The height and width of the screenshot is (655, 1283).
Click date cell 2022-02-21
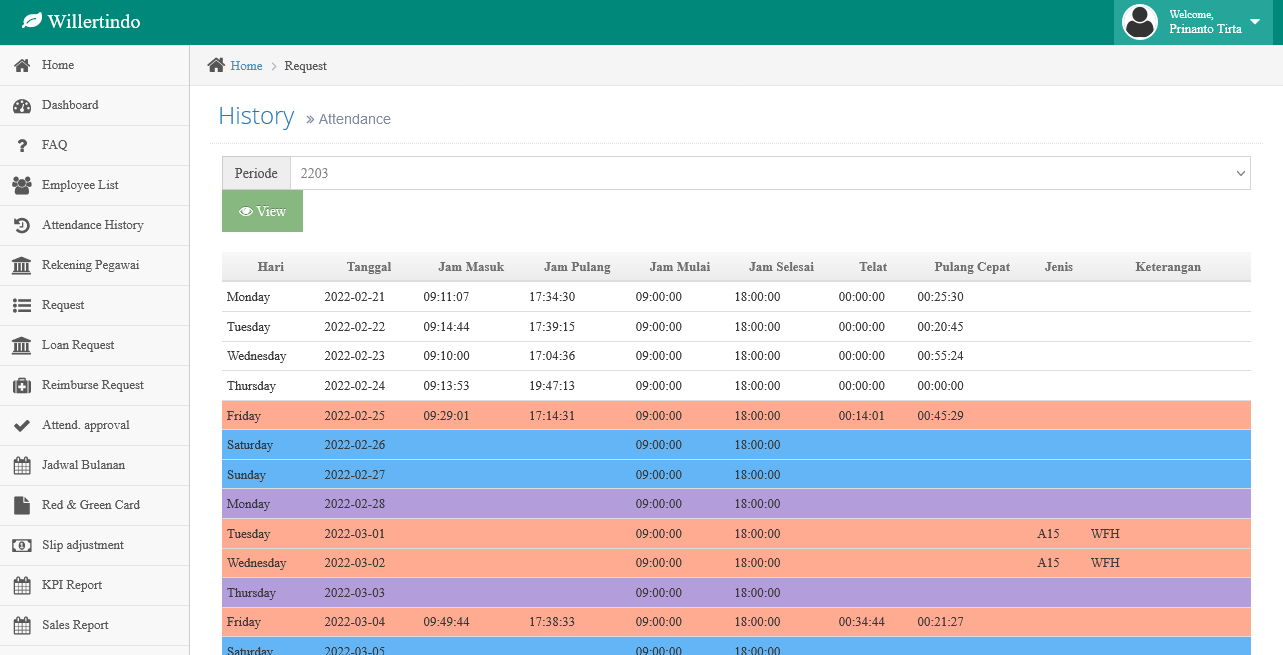pos(354,297)
